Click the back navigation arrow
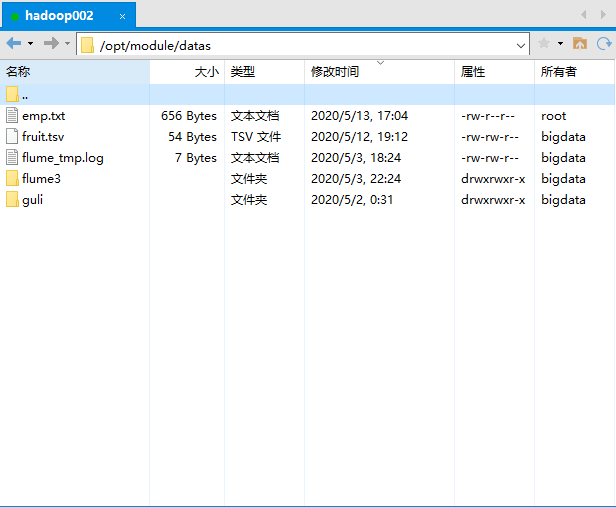This screenshot has width=616, height=507. [14, 43]
